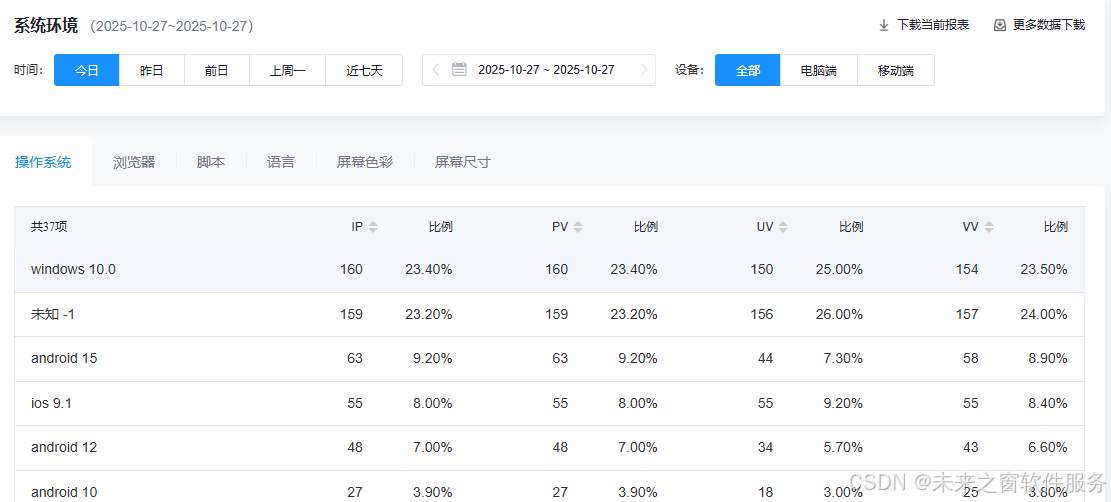Screen dimensions: 1111x502
Task: Click the android 15 row label
Action: click(x=64, y=359)
